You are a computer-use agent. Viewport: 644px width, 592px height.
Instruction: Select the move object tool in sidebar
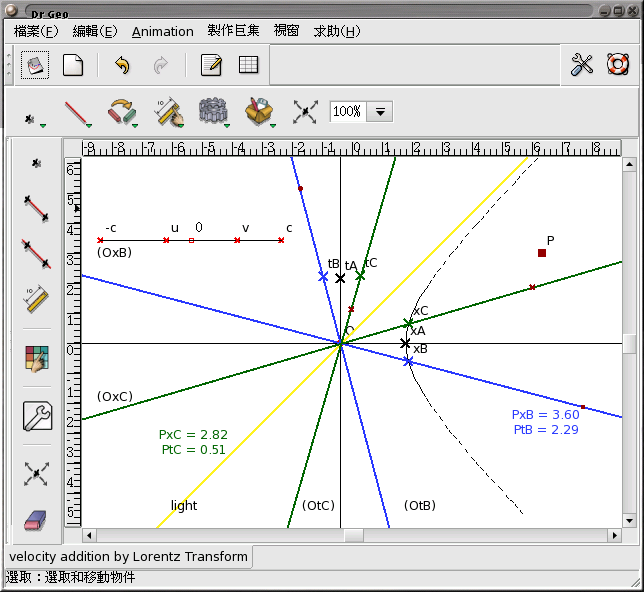(36, 474)
